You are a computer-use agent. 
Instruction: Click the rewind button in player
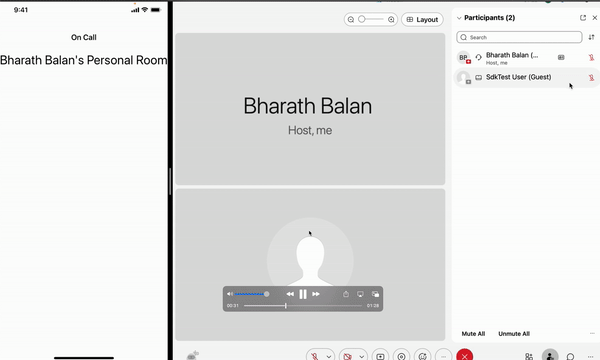coord(290,294)
